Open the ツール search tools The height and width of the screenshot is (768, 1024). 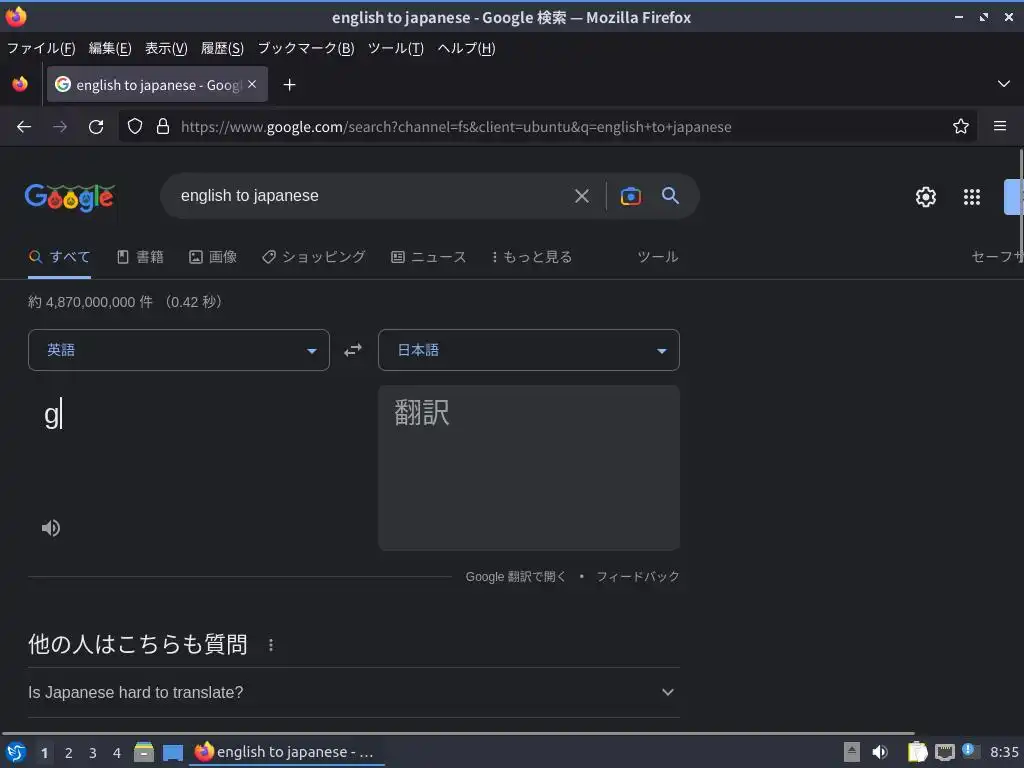pyautogui.click(x=658, y=257)
